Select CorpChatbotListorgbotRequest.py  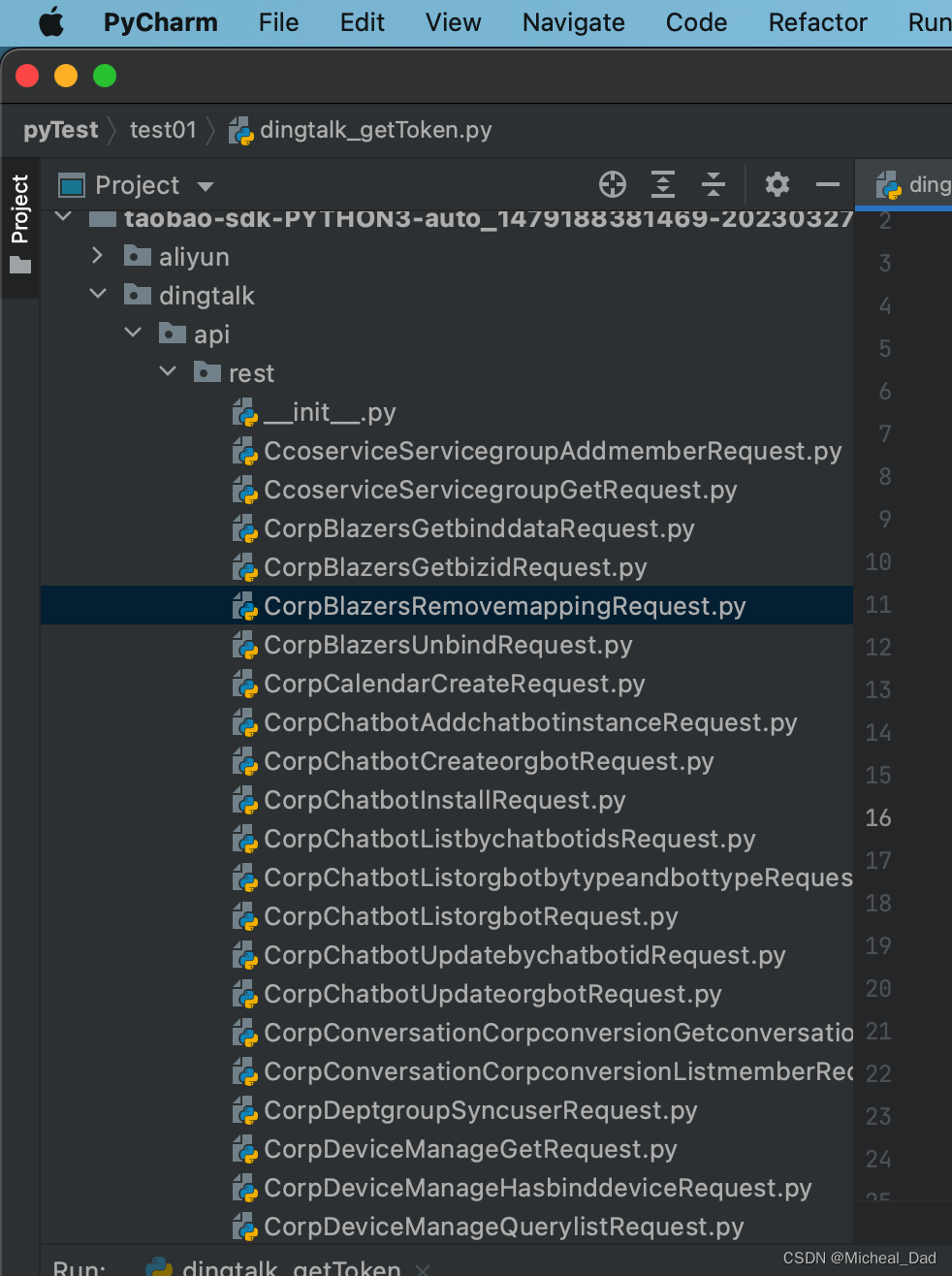[x=471, y=916]
